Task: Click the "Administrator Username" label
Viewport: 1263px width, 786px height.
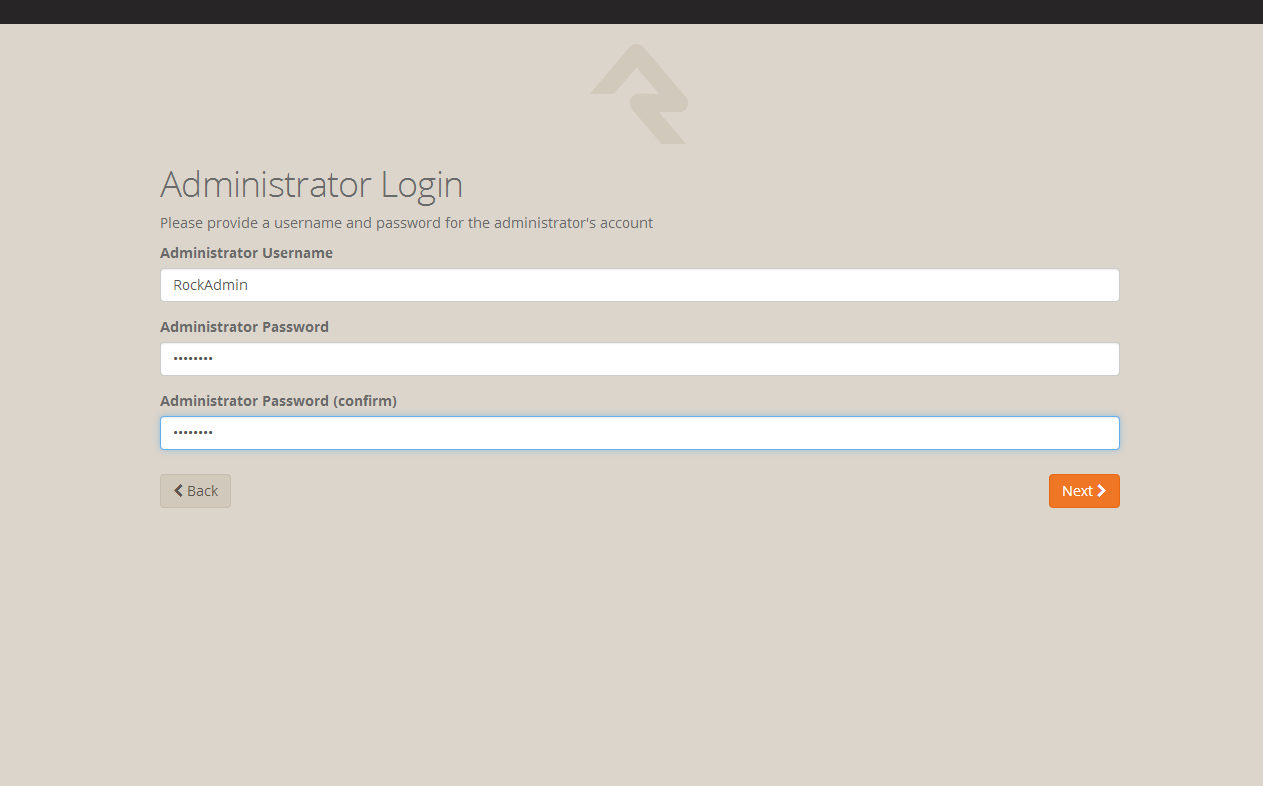Action: 246,253
